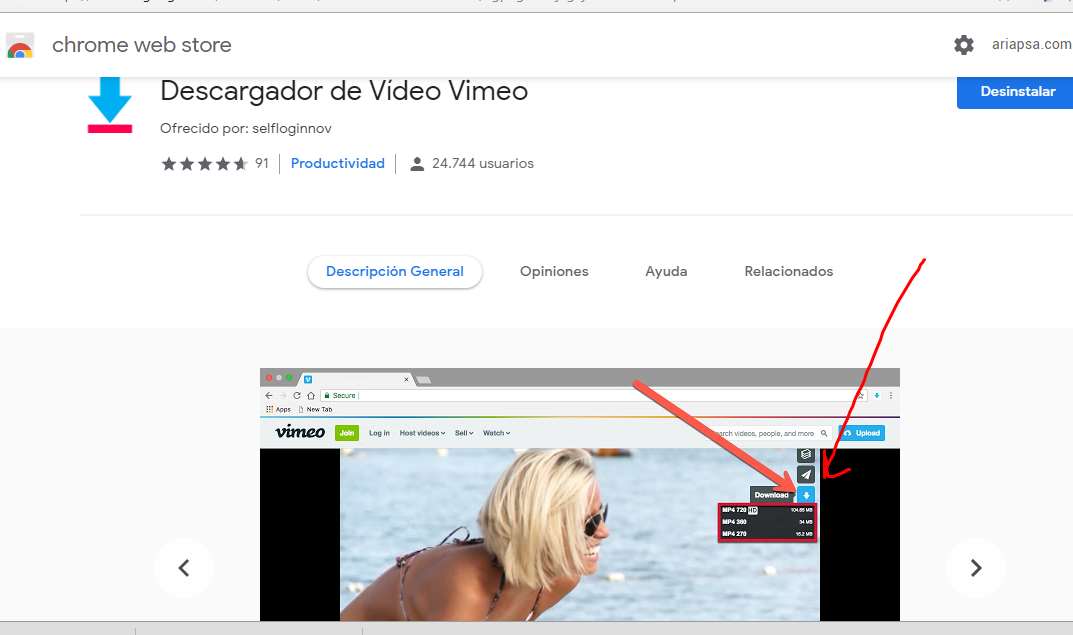Image resolution: width=1073 pixels, height=635 pixels.
Task: Switch to the Opiniones tab
Action: pos(554,272)
